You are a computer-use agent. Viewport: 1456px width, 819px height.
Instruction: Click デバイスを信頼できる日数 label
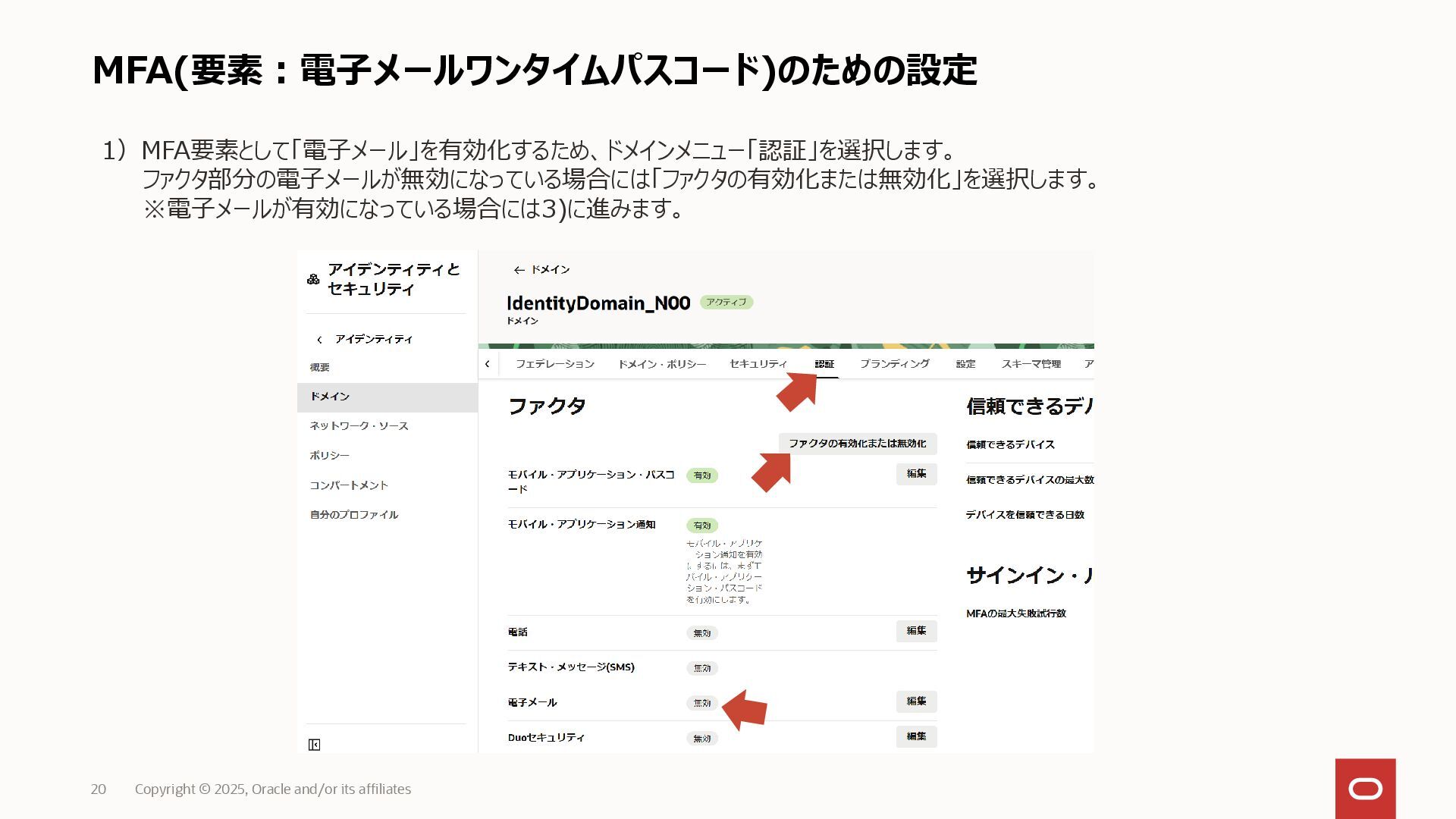point(1025,515)
